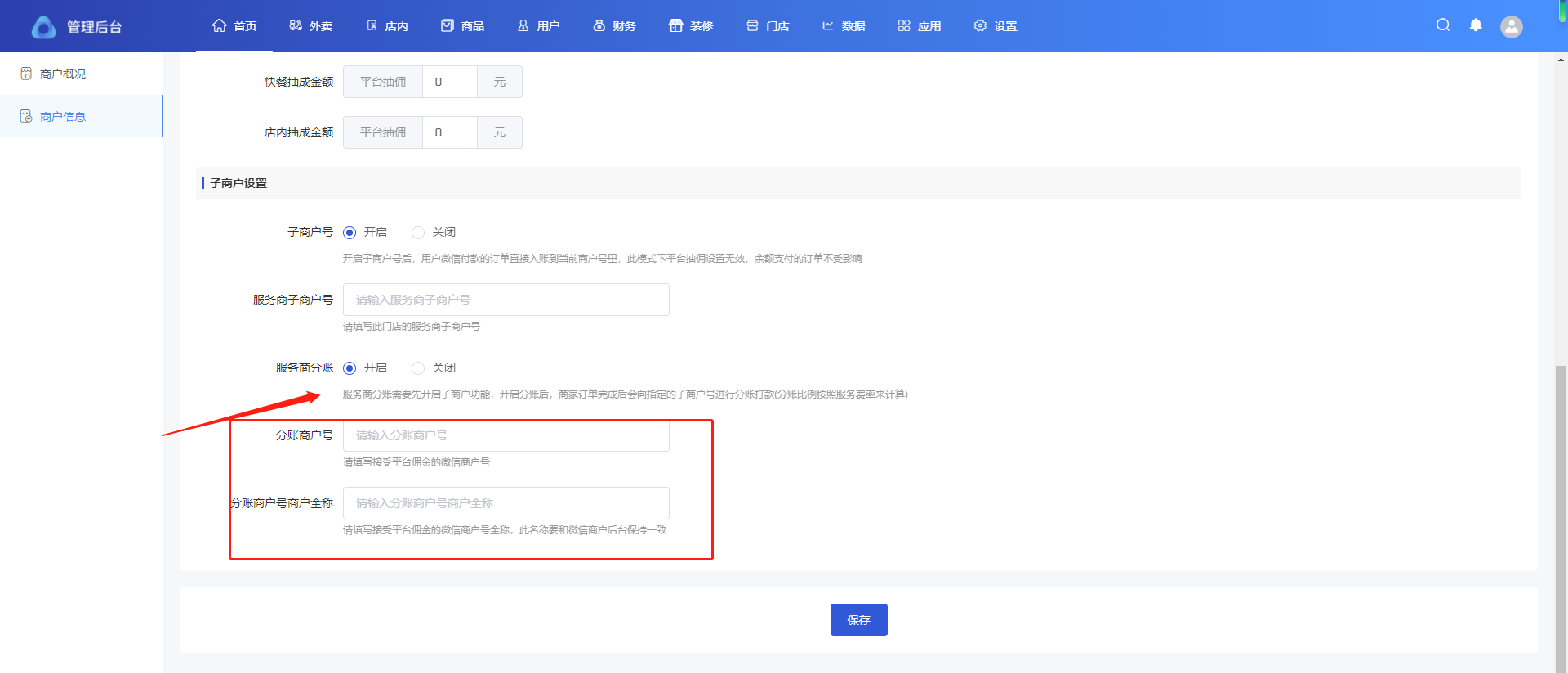Select 关闭 for 子商户号
Image resolution: width=1568 pixels, height=673 pixels.
tap(418, 233)
